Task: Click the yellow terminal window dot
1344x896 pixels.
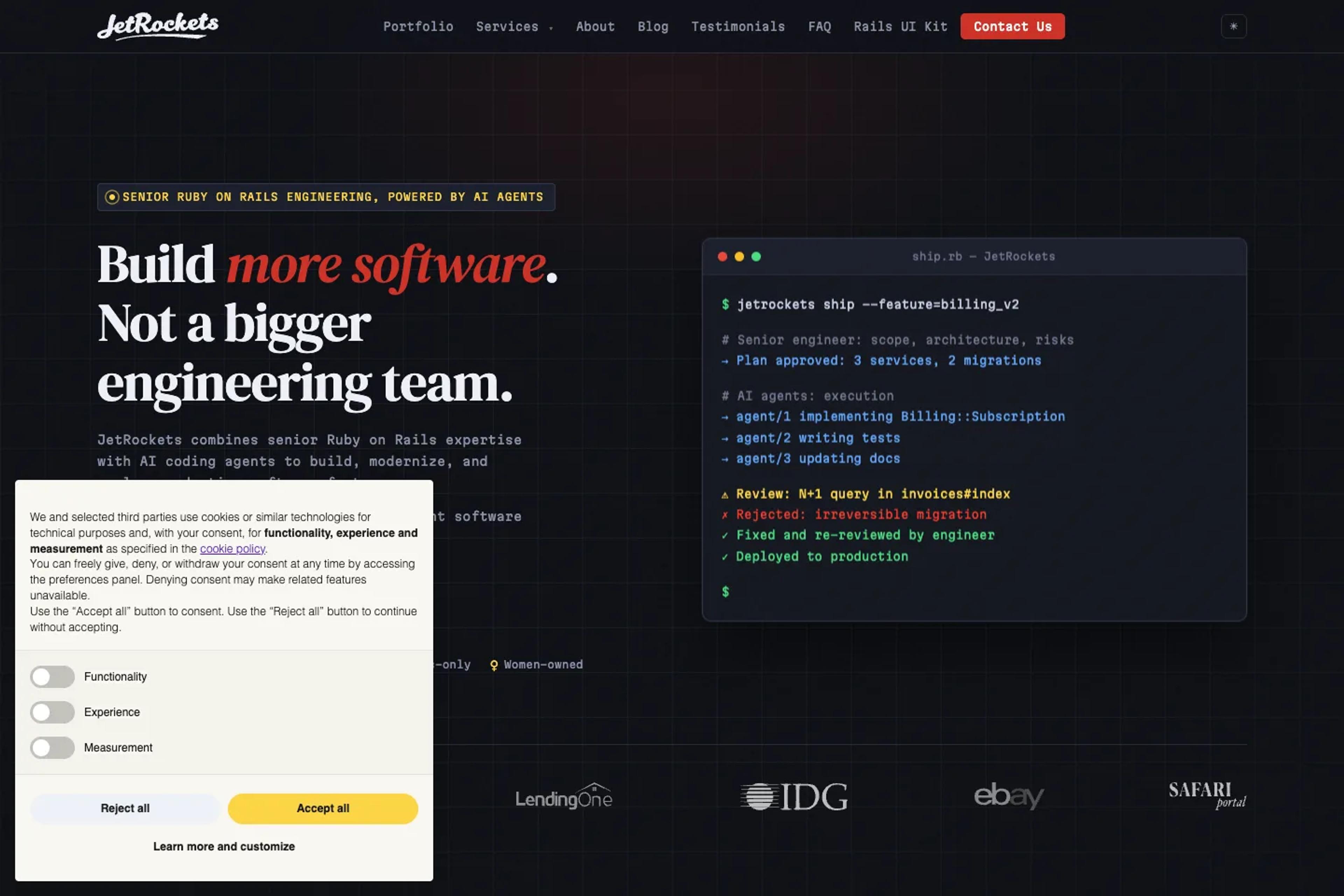Action: click(x=739, y=257)
